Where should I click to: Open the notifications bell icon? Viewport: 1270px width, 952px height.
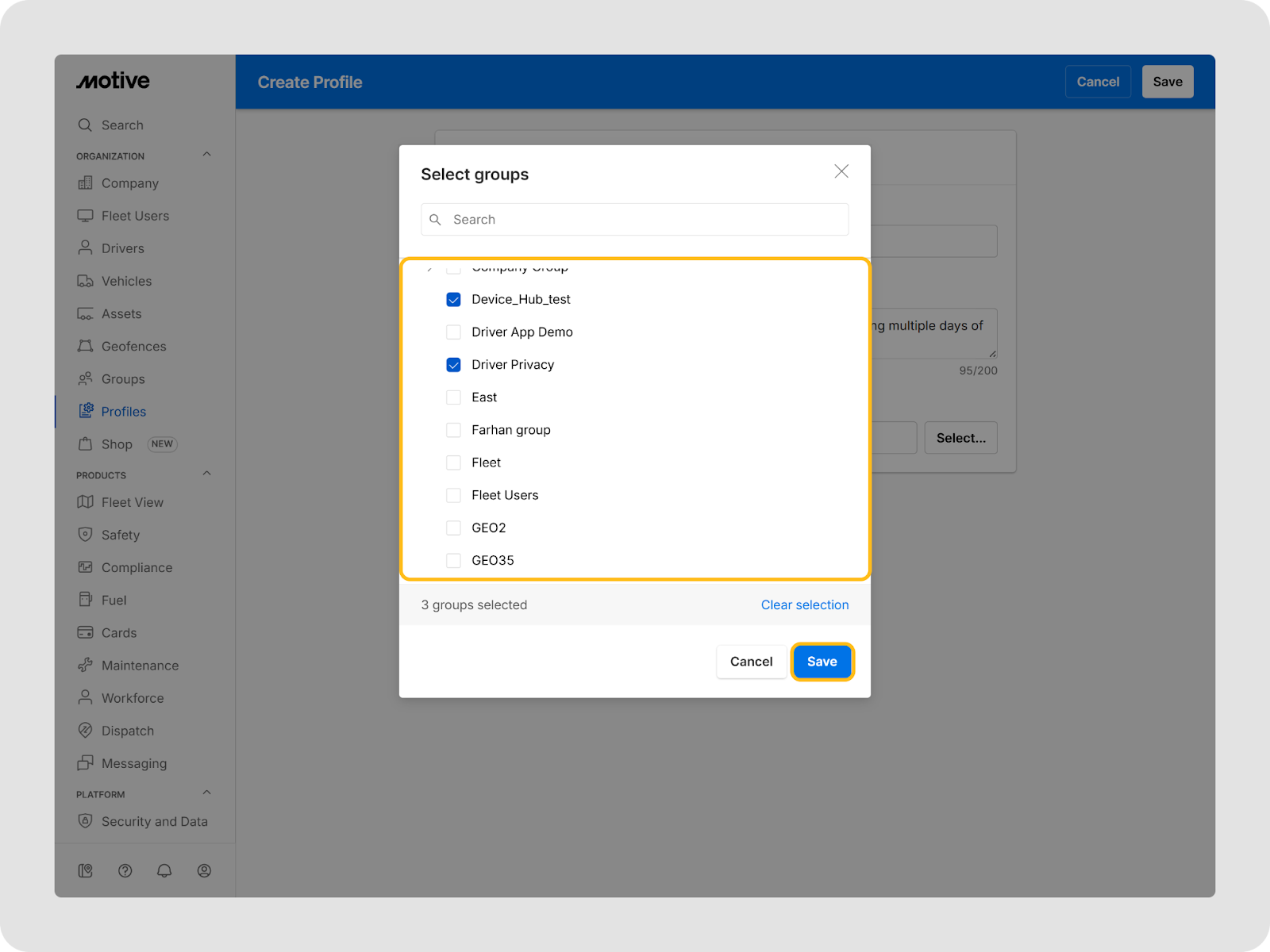click(164, 870)
